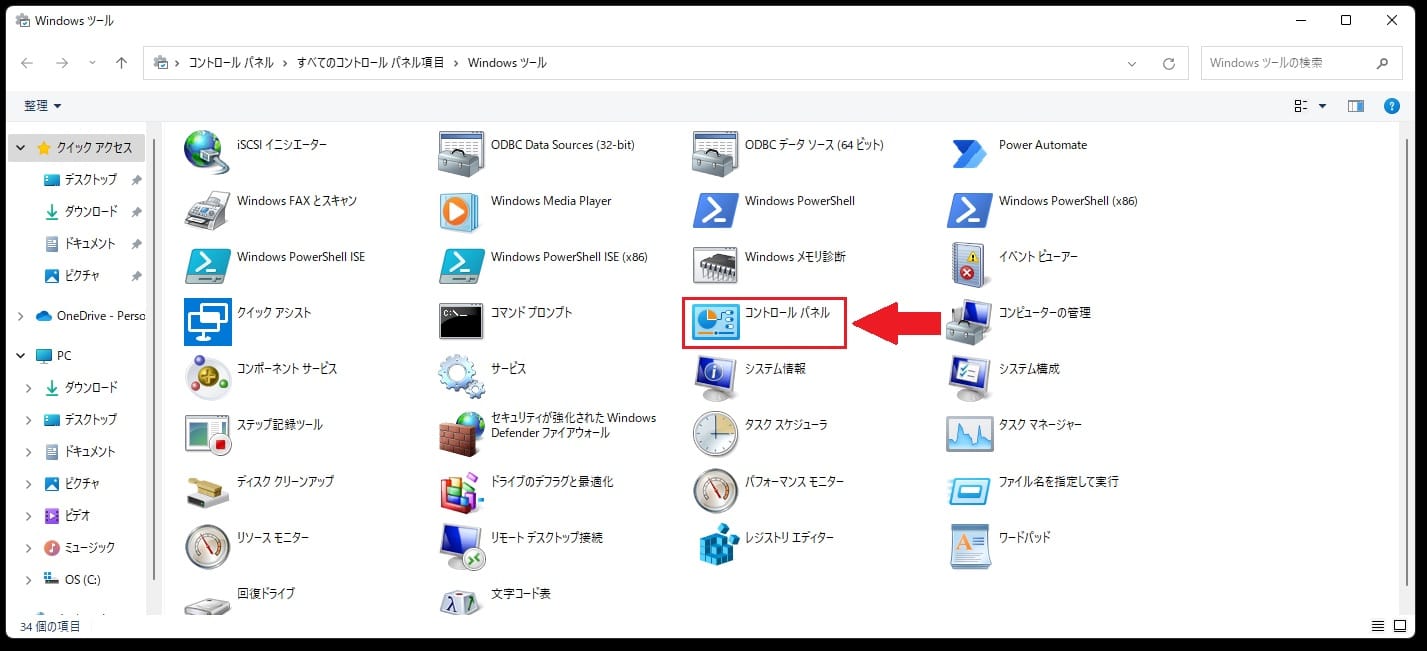Open パフォーマンス モニター icon
The width and height of the screenshot is (1427, 651).
click(x=715, y=489)
